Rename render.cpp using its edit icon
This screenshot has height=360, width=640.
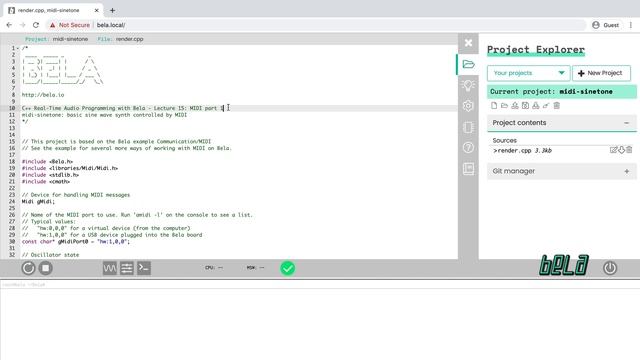click(613, 150)
